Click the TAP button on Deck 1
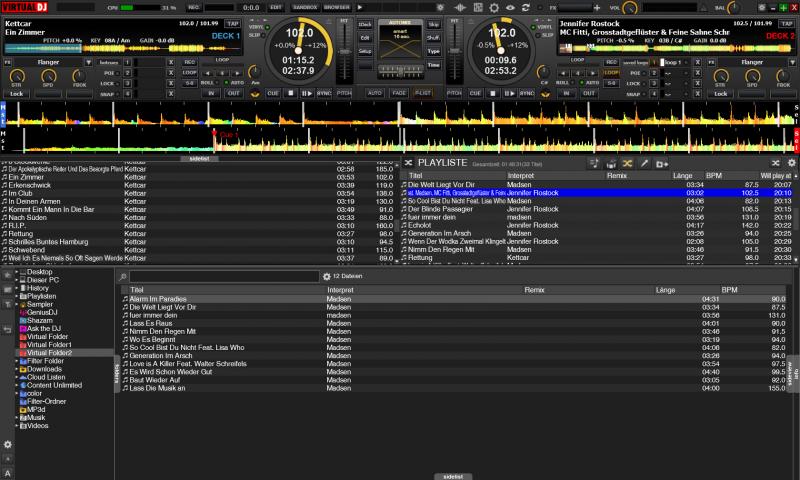The height and width of the screenshot is (480, 800). pos(233,22)
